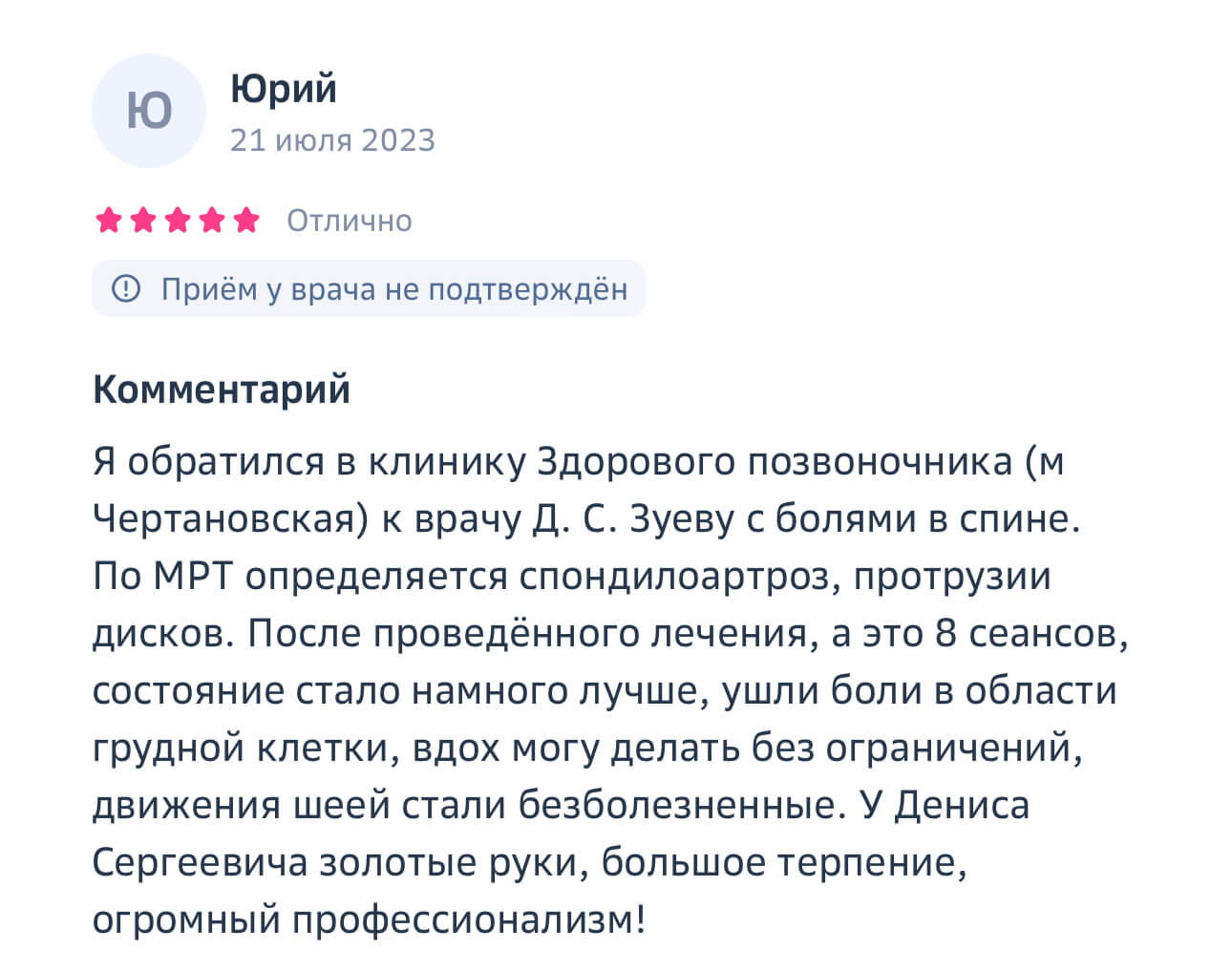
Task: Click the Комментарий heading
Action: [x=222, y=390]
